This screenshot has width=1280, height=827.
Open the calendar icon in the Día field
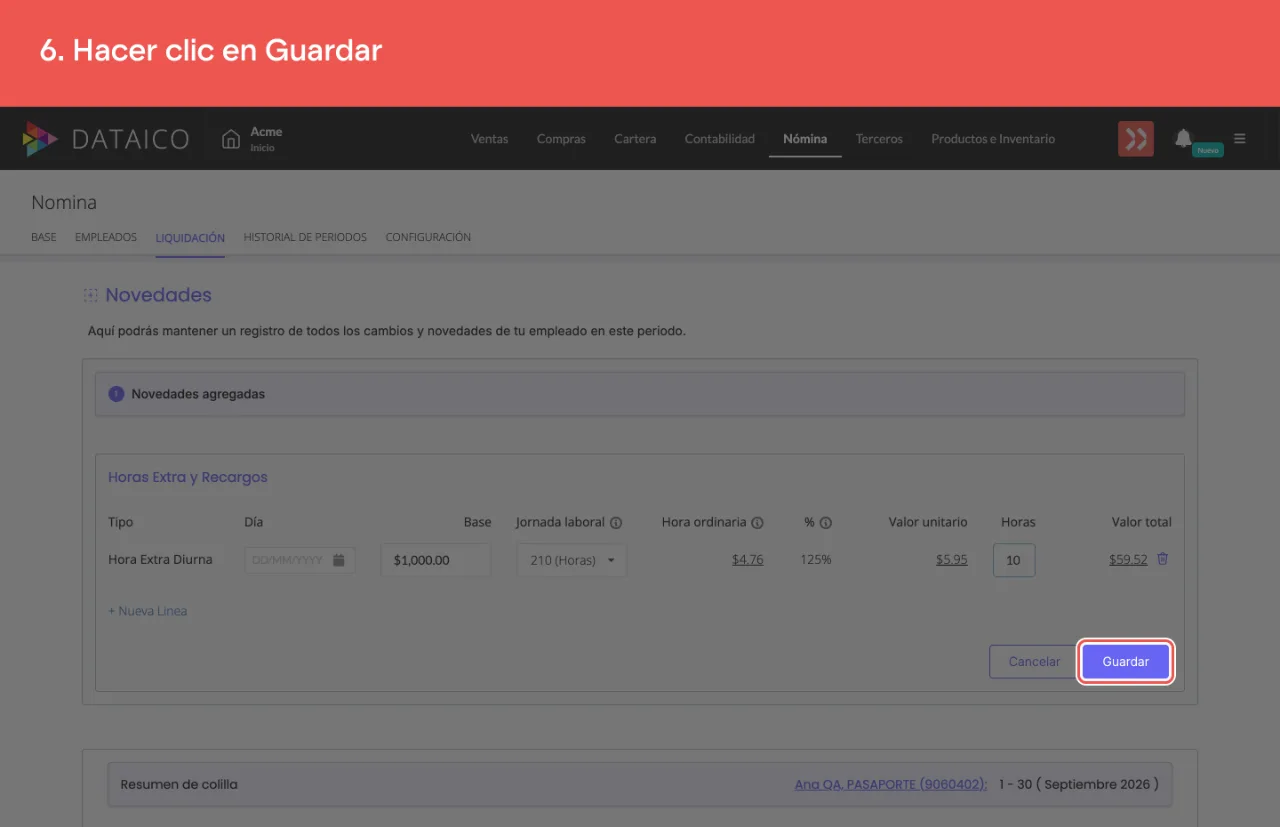point(339,560)
